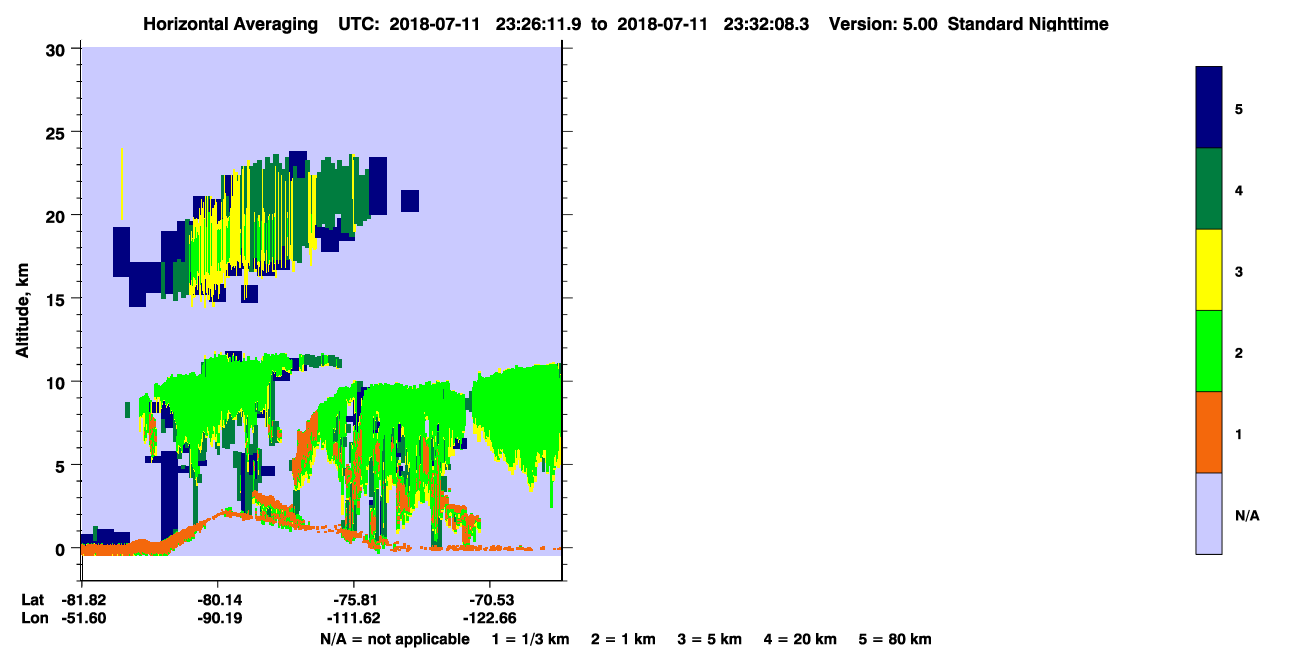Click the isolated dark blue block near 21 km

point(410,201)
